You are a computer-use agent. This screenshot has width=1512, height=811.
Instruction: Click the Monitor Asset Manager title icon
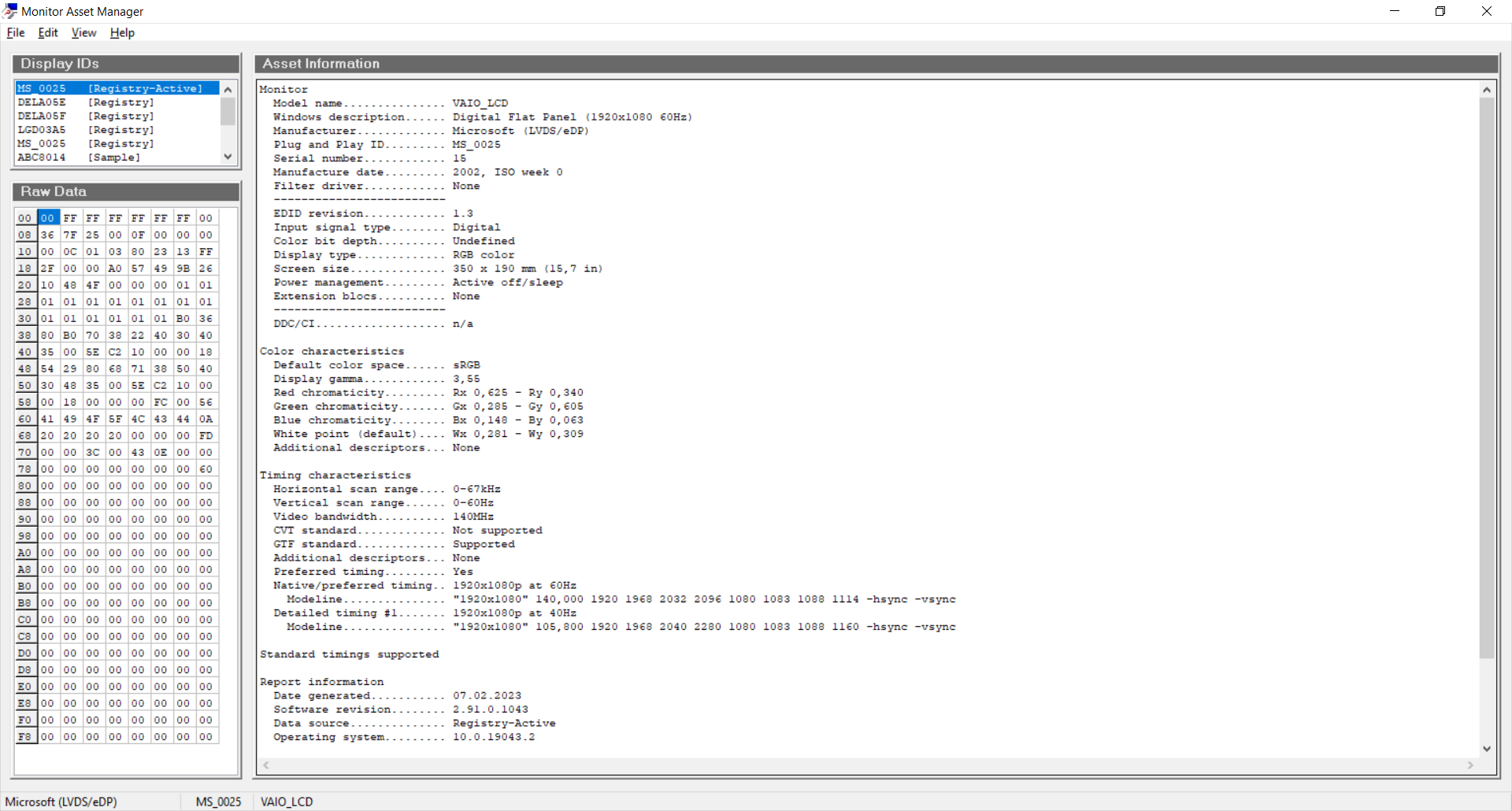click(x=10, y=11)
